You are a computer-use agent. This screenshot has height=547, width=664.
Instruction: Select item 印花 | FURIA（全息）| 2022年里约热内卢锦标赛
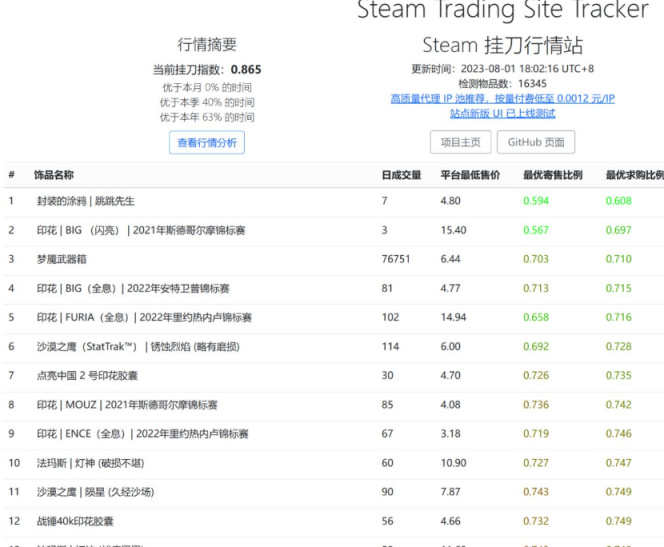click(144, 318)
